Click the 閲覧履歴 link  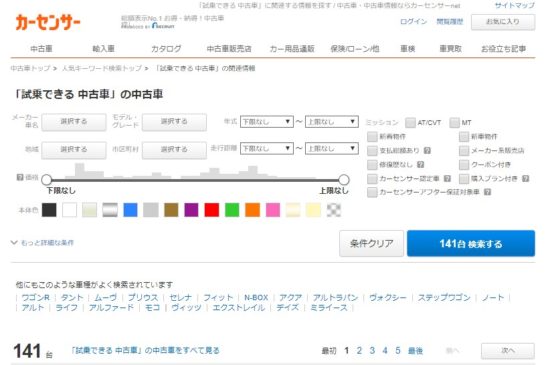(x=450, y=22)
